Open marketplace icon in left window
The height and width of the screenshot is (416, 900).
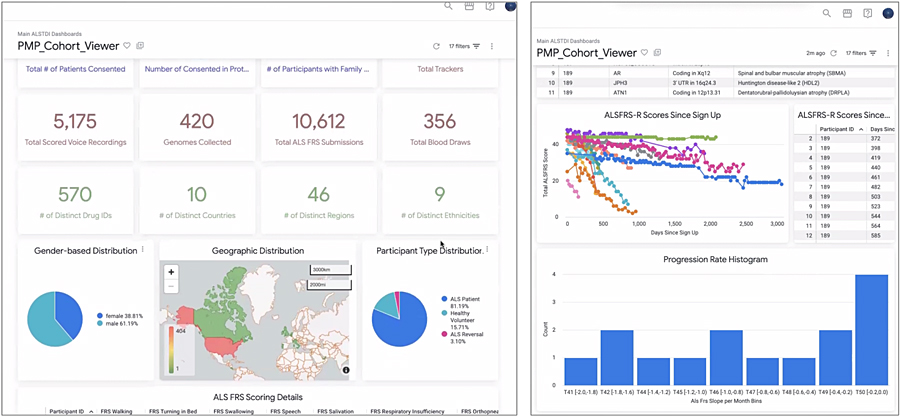tap(469, 6)
